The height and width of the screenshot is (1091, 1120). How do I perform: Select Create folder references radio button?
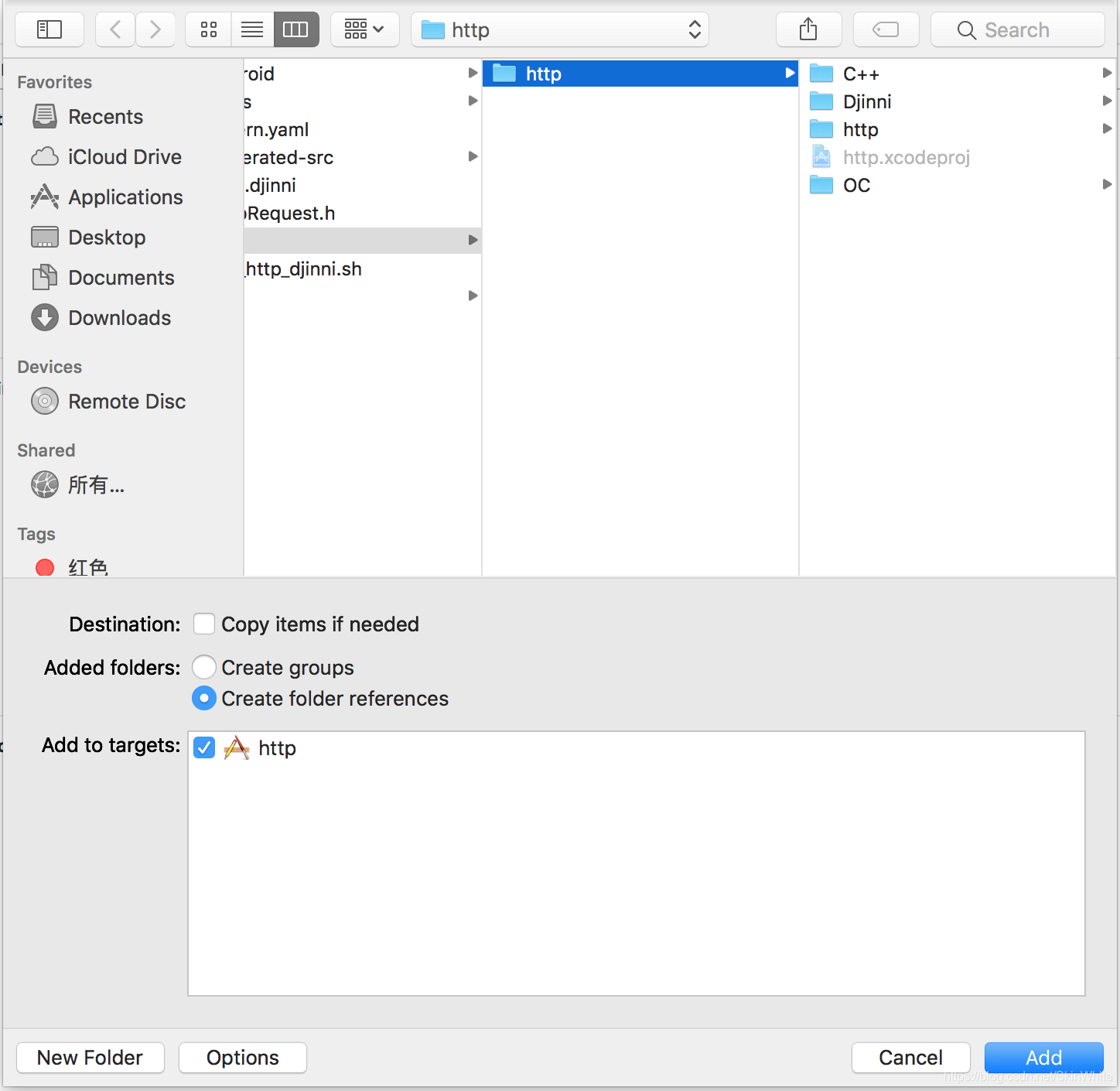click(204, 698)
